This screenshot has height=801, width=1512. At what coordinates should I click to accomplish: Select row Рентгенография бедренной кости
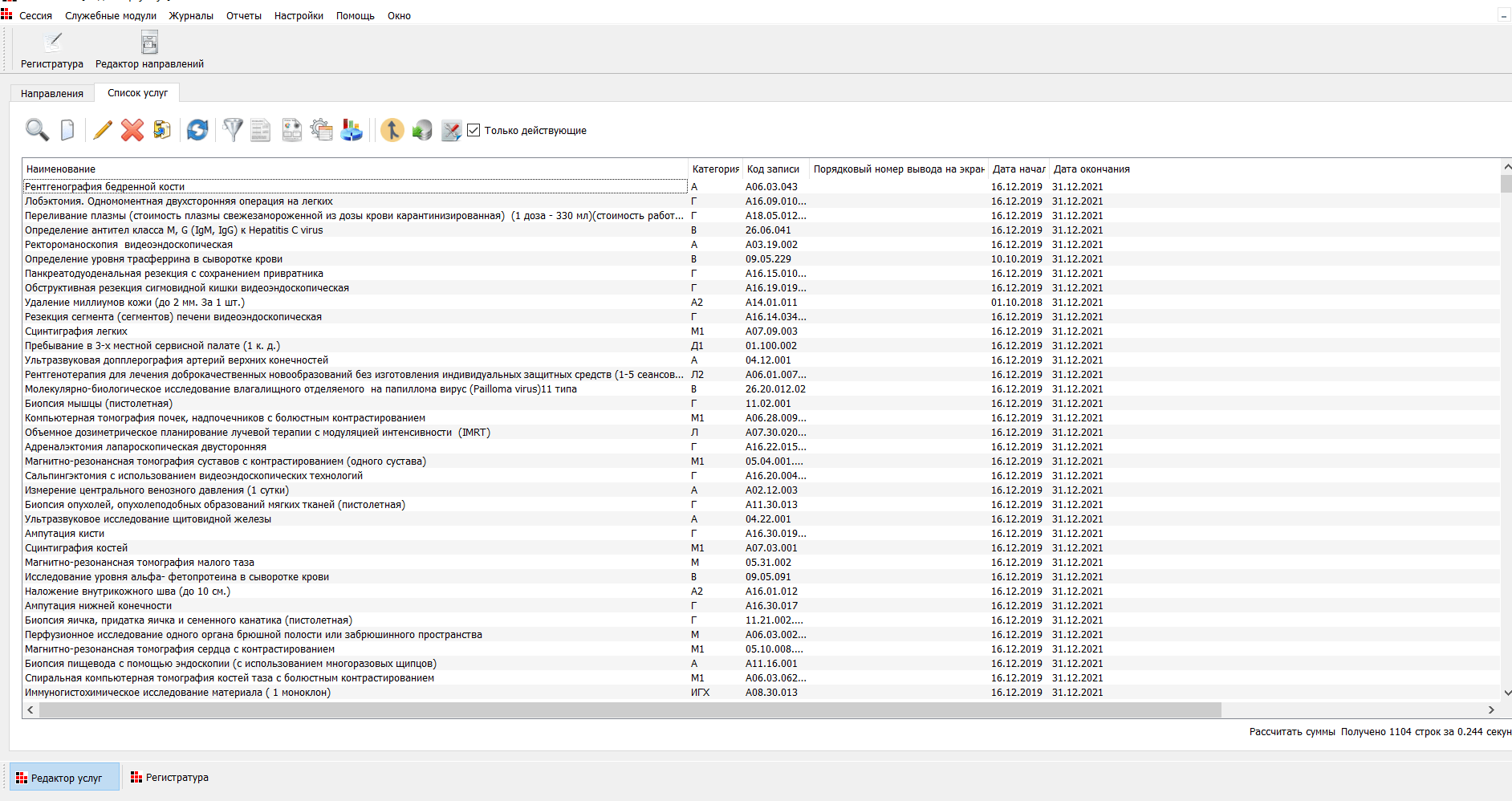(761, 186)
